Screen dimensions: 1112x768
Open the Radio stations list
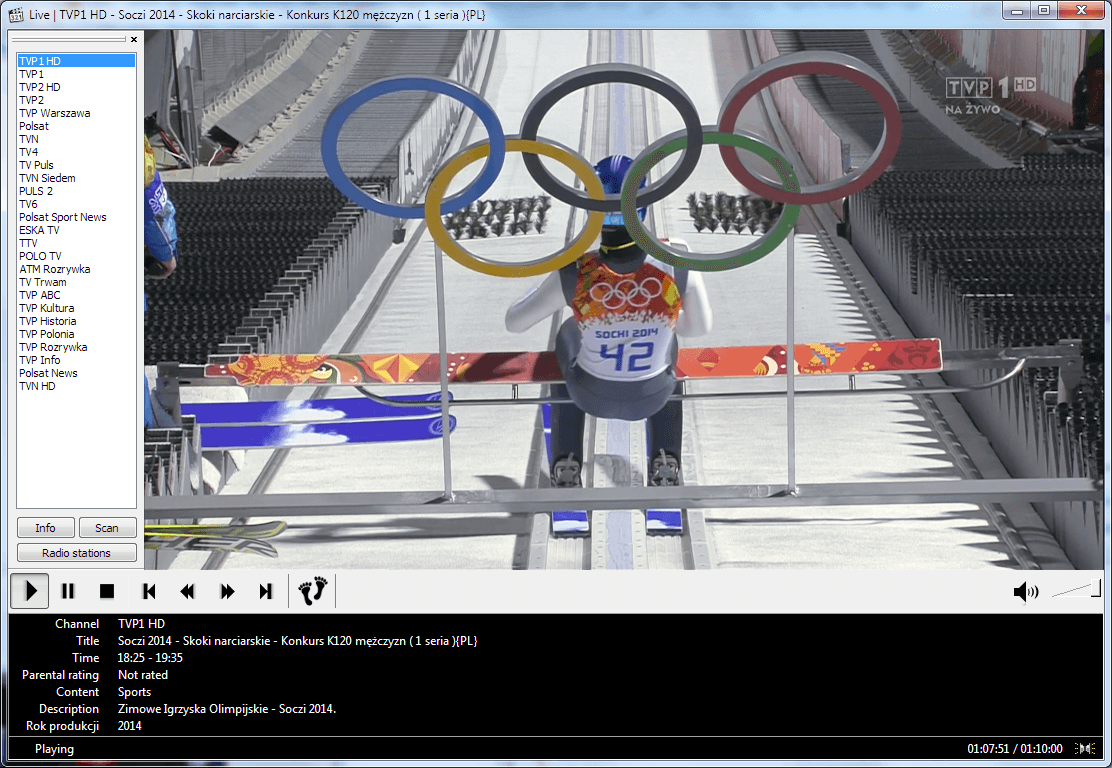[76, 552]
